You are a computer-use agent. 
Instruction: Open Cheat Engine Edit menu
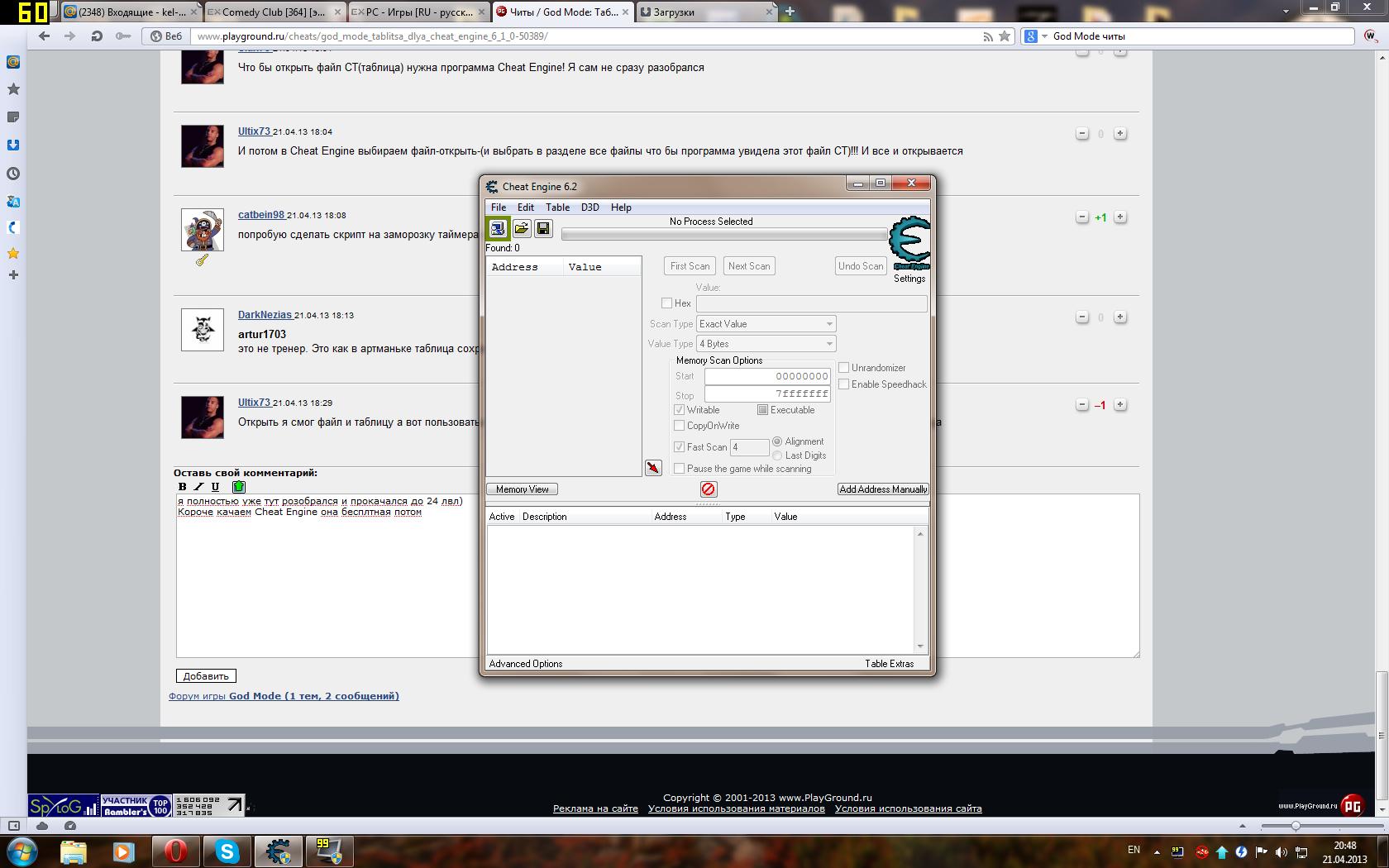(x=526, y=207)
